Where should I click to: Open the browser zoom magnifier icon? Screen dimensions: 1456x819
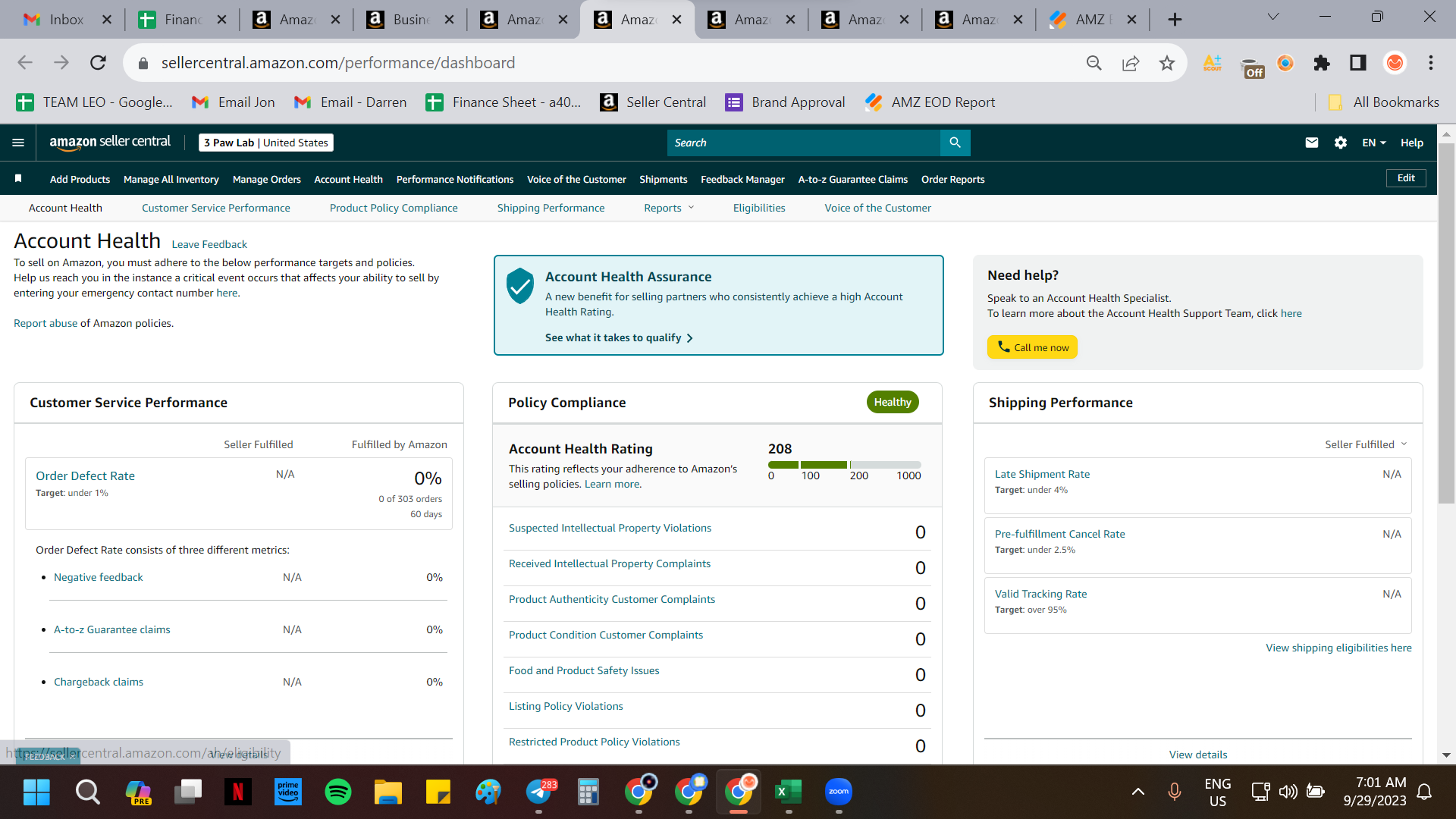tap(1094, 63)
